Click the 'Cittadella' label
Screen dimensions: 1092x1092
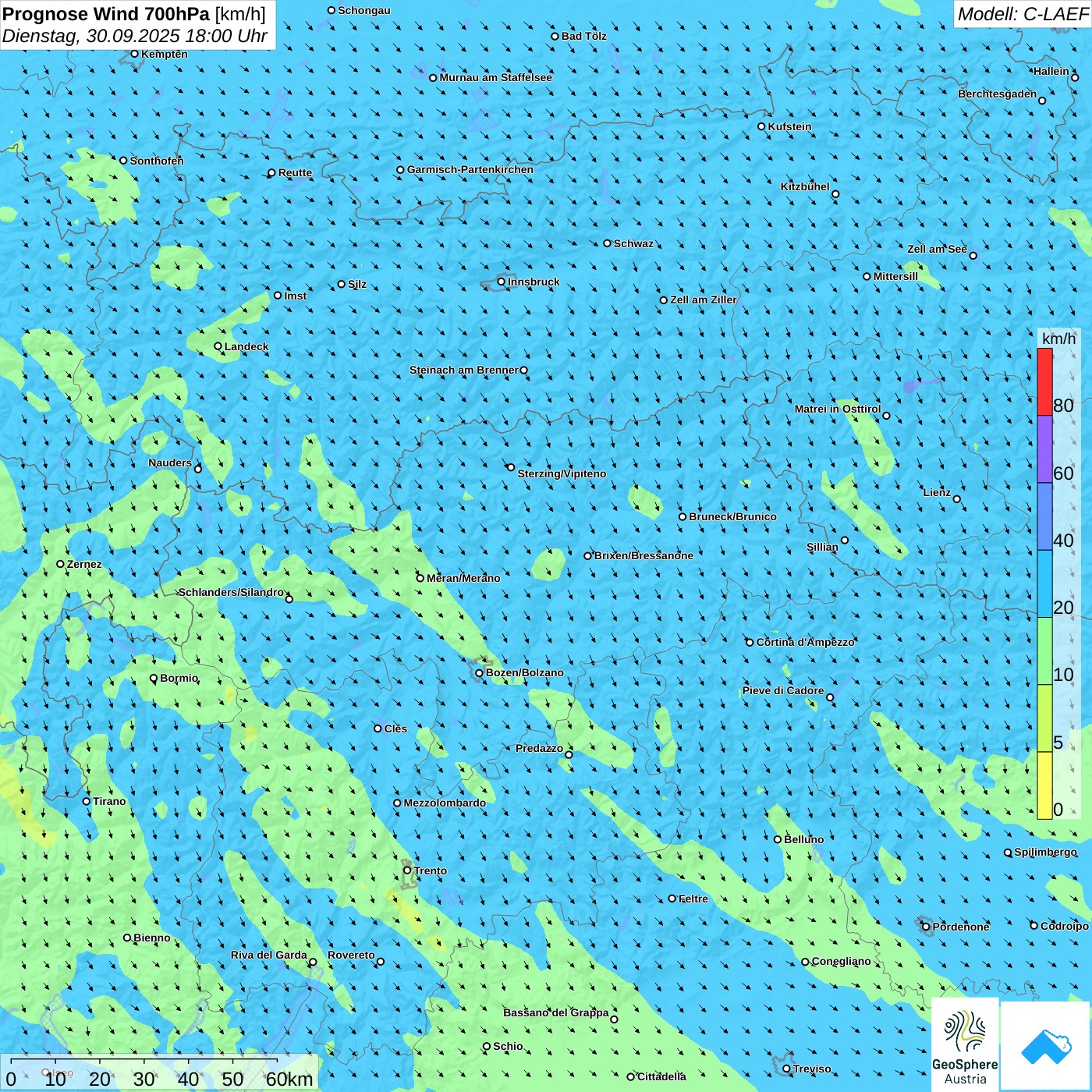tap(662, 1076)
